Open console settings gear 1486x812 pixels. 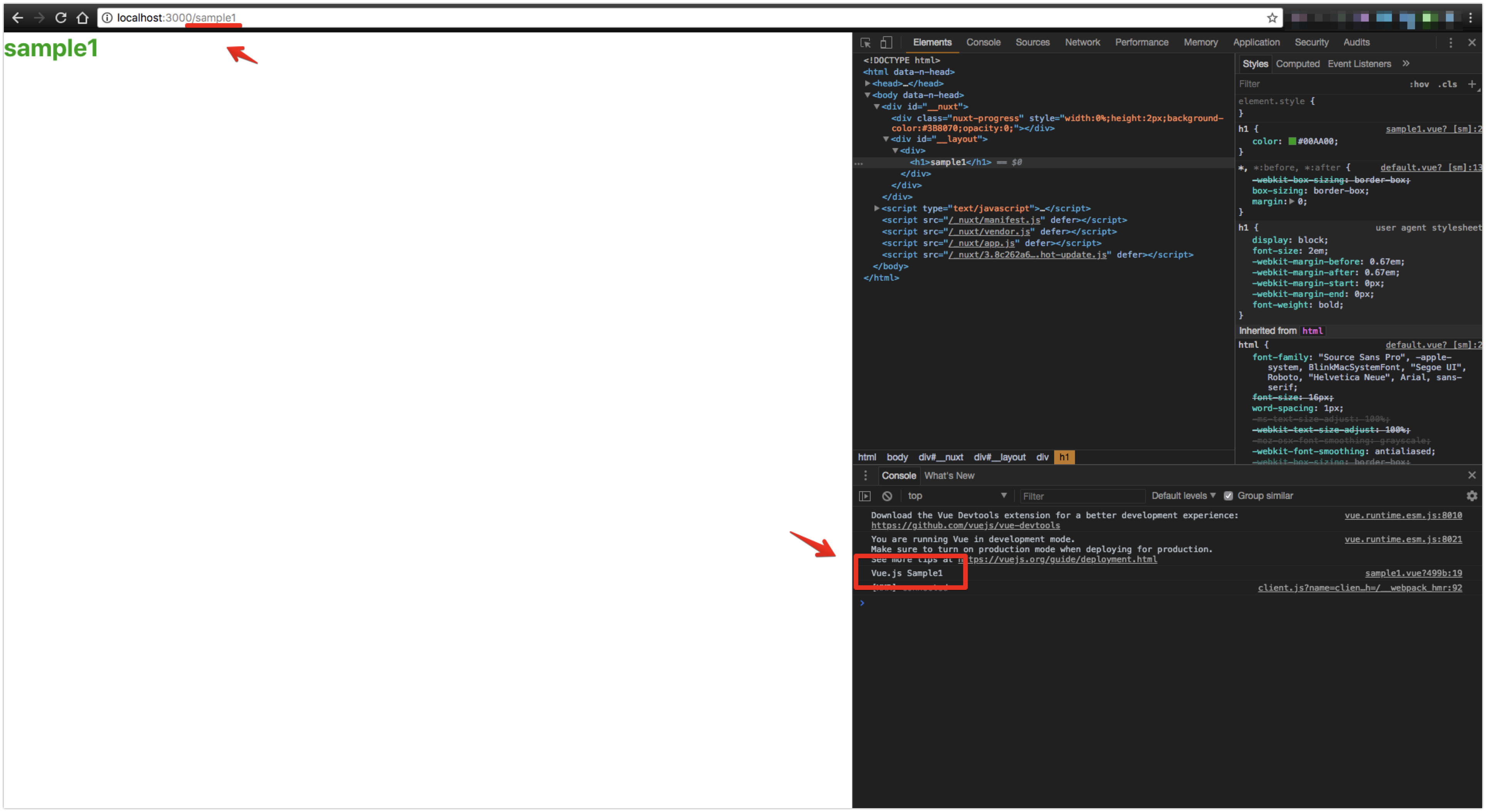coord(1472,496)
